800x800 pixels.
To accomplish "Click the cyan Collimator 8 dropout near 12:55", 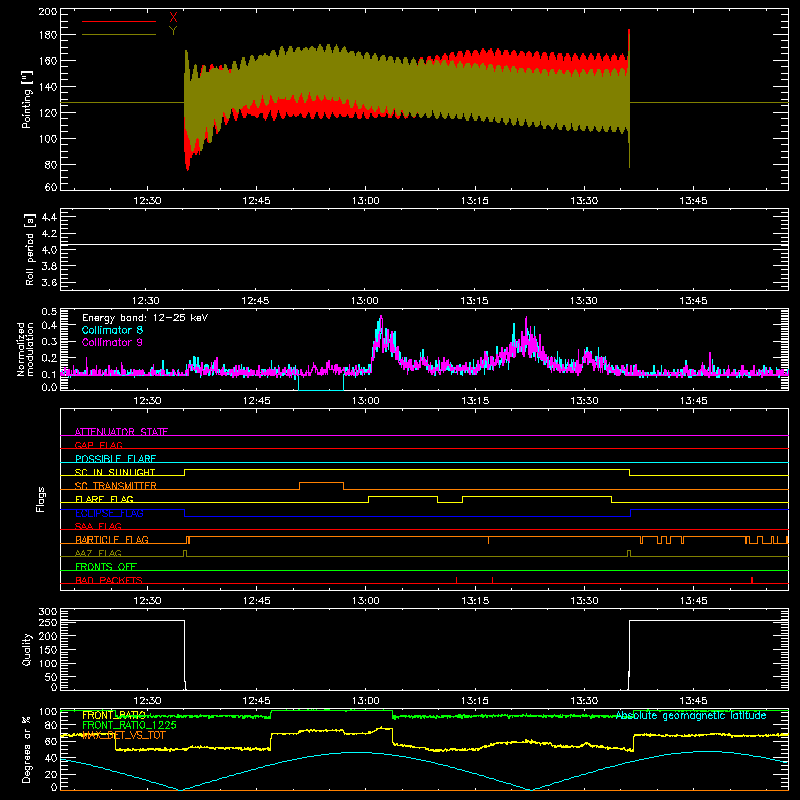I will click(321, 383).
